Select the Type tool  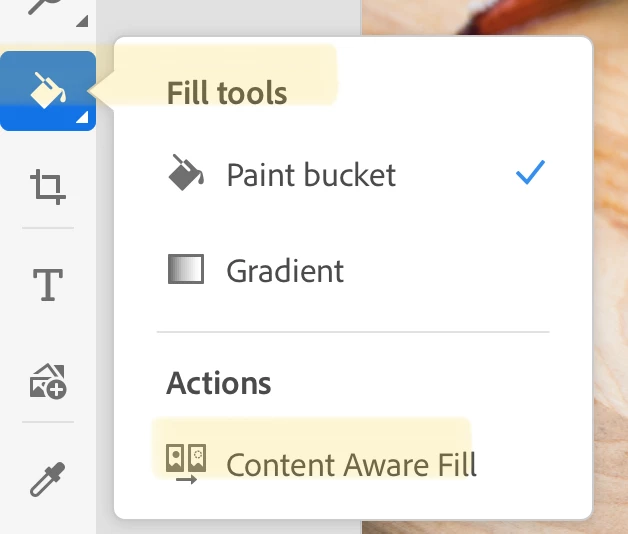[x=48, y=284]
